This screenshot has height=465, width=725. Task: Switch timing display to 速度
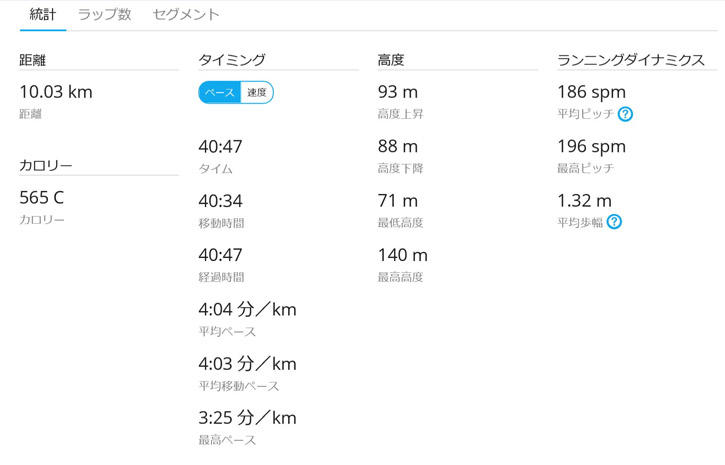pos(257,93)
